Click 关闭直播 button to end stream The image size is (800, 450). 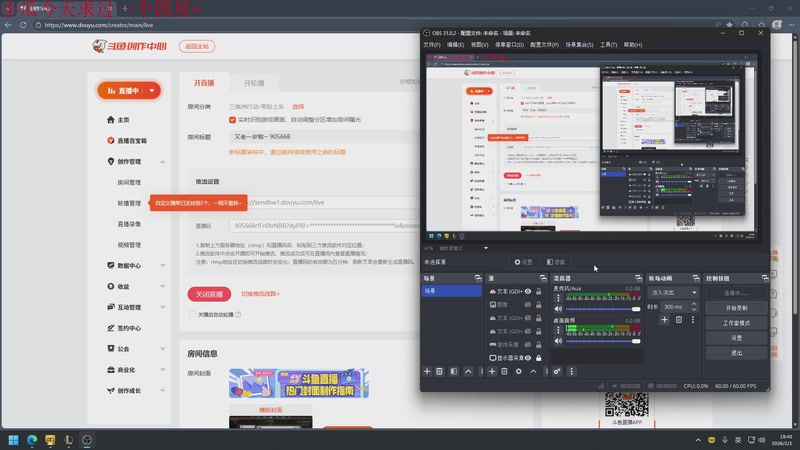[209, 294]
